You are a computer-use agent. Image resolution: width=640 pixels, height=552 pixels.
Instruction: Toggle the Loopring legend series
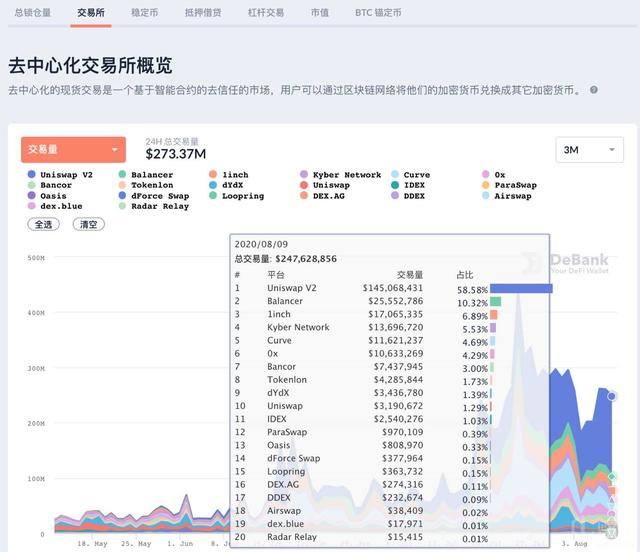pos(237,196)
